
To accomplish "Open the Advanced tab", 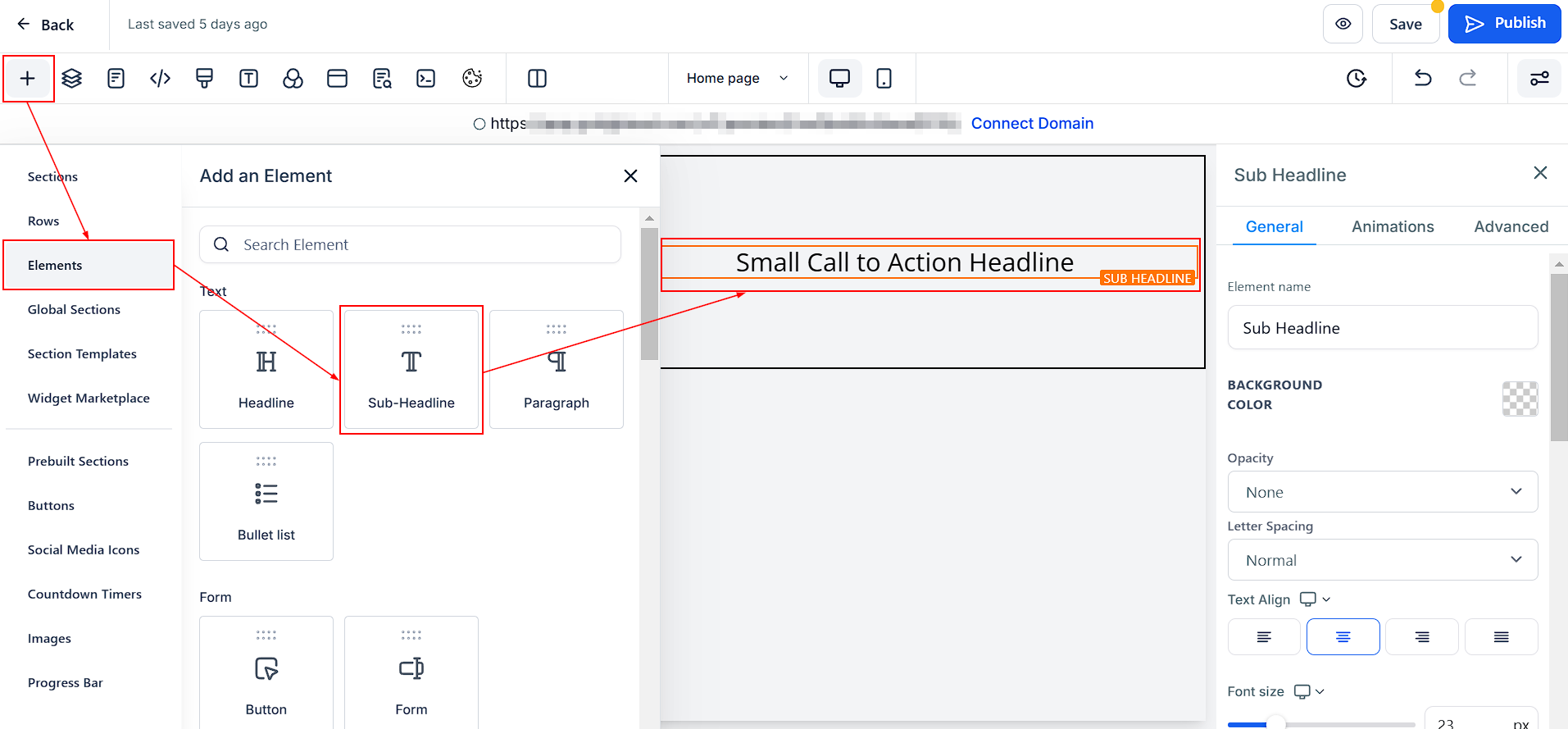I will pos(1511,227).
